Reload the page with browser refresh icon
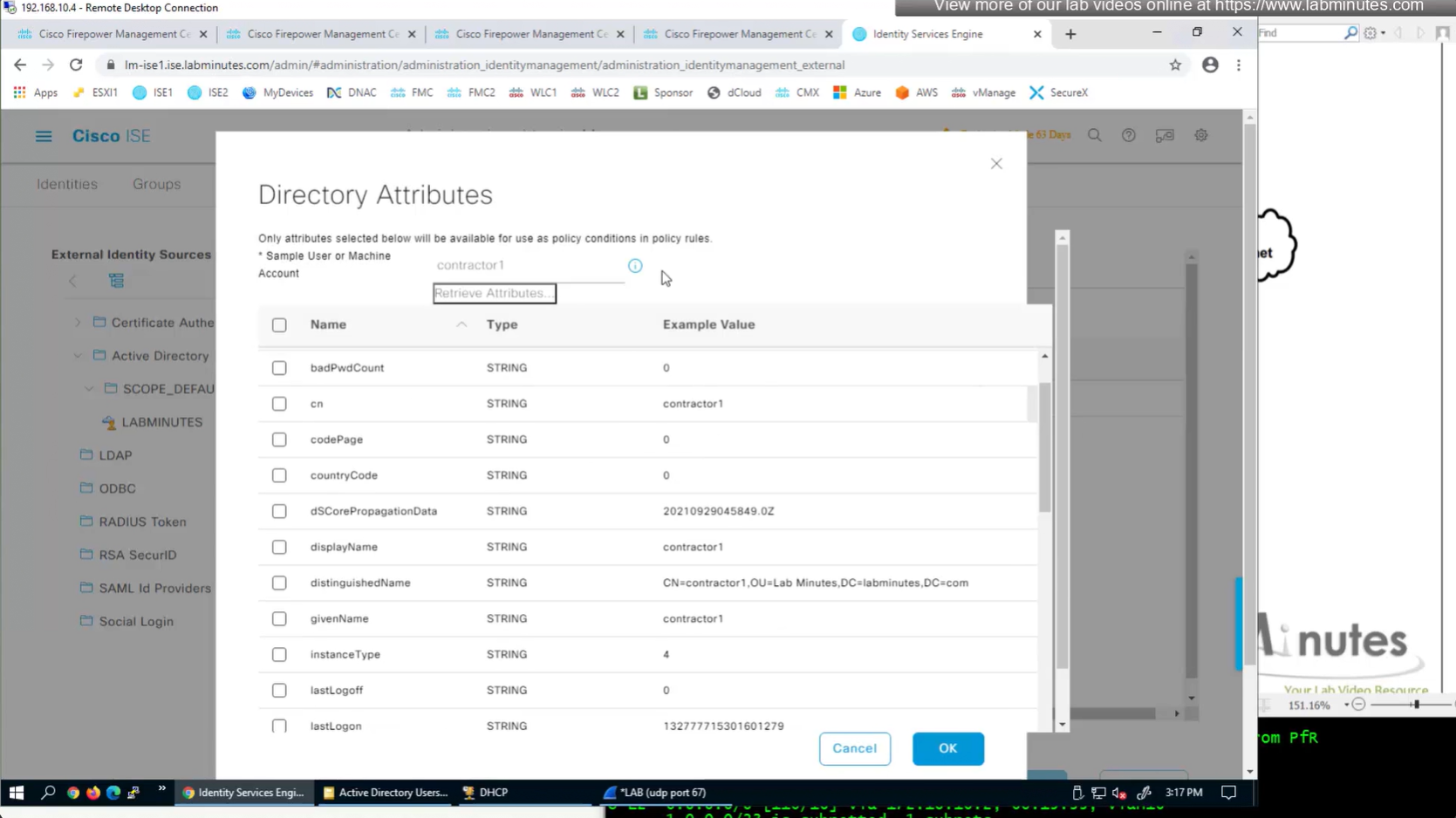 (x=76, y=65)
